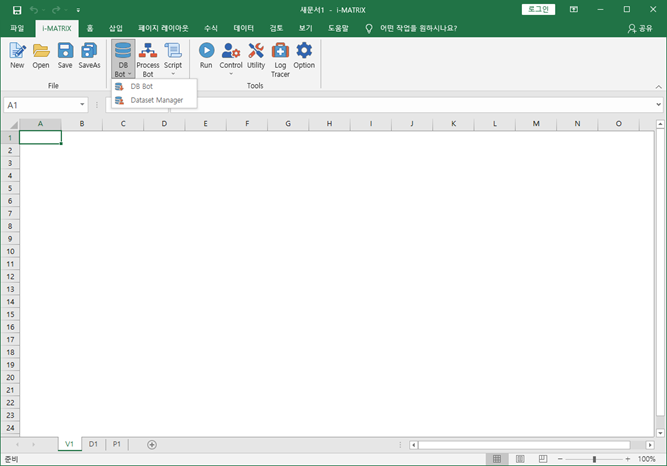The width and height of the screenshot is (667, 466).
Task: Toggle the page layout view button
Action: tap(518, 459)
